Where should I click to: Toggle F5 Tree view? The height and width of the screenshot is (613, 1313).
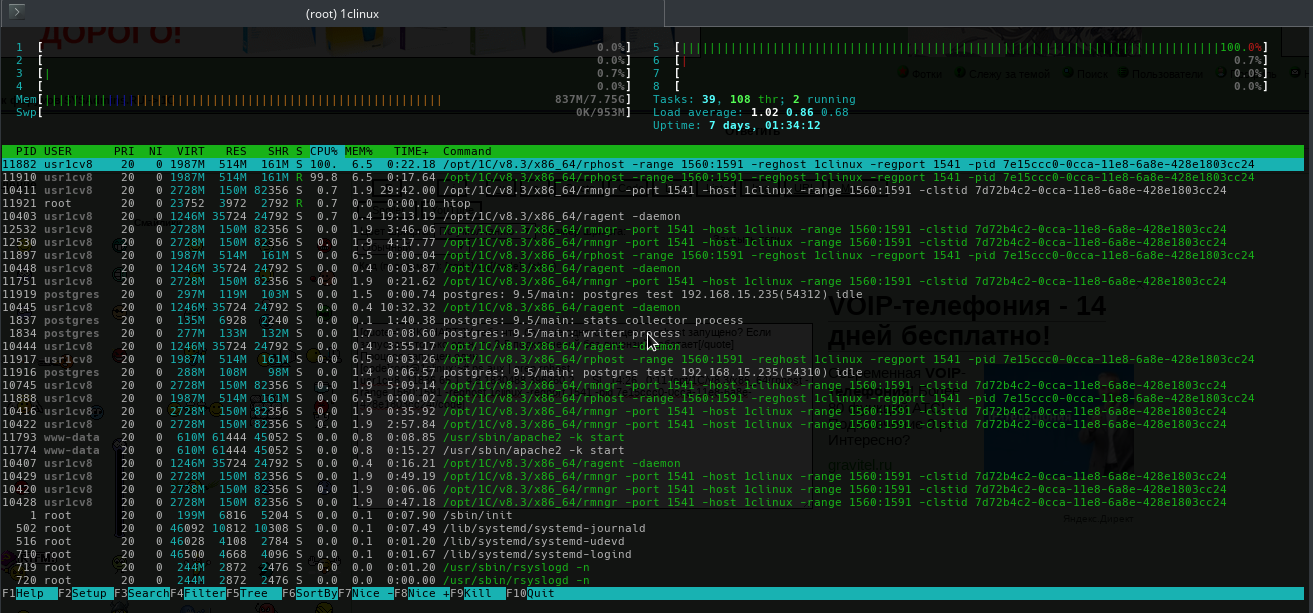coord(252,593)
